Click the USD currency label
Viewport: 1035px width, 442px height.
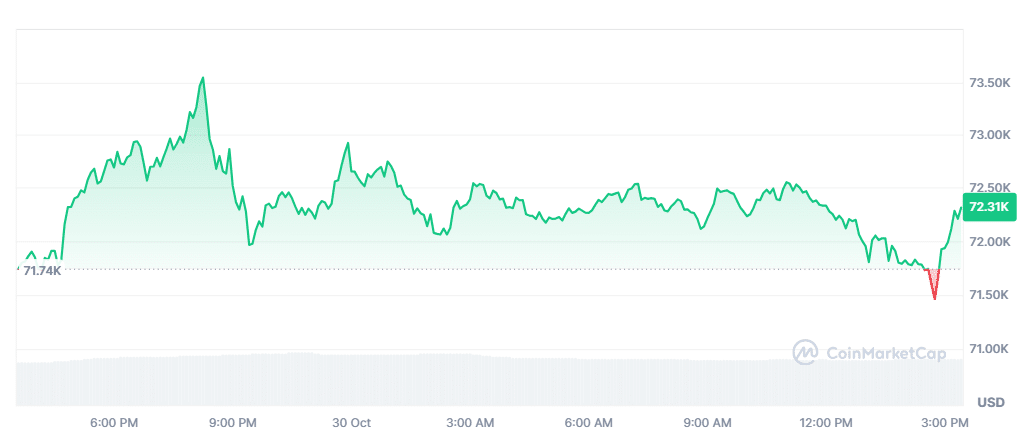(x=990, y=402)
